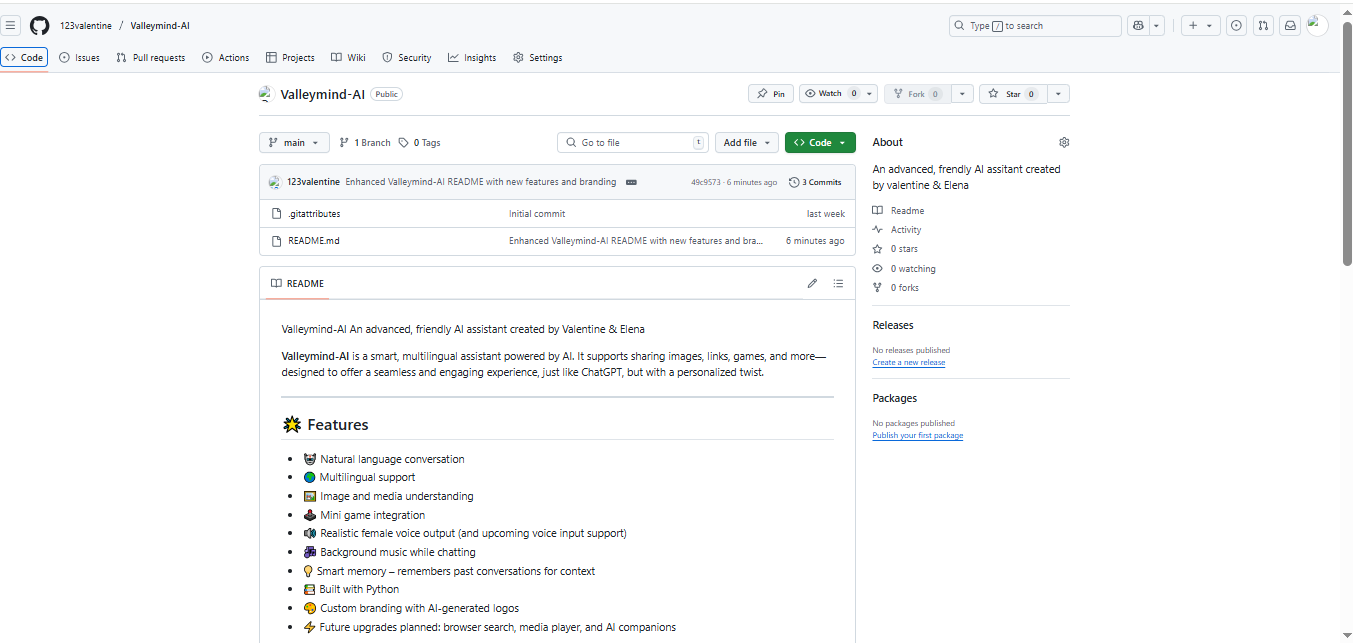This screenshot has width=1353, height=643.
Task: Switch to the Pull requests tab
Action: click(150, 58)
